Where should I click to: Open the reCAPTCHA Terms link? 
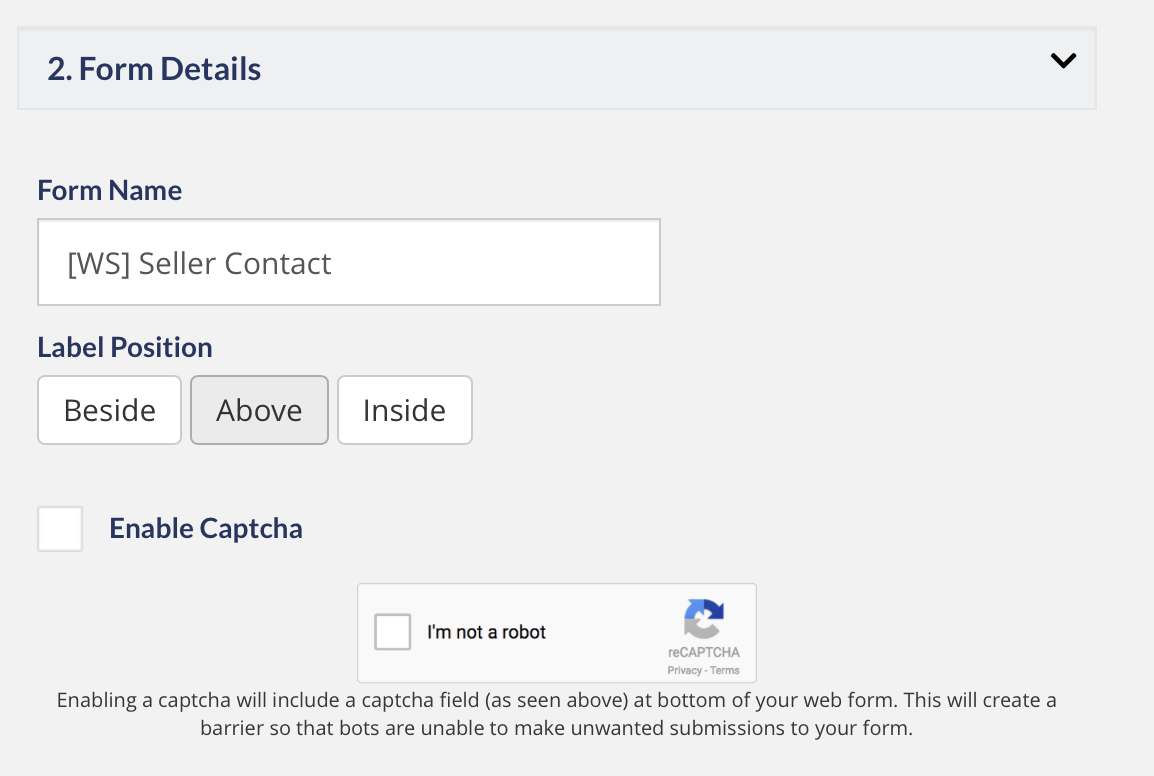(727, 668)
